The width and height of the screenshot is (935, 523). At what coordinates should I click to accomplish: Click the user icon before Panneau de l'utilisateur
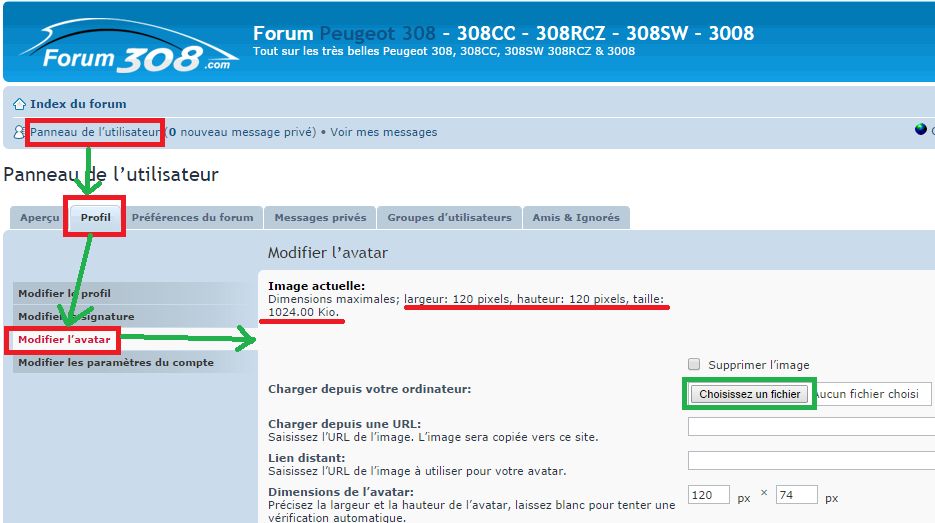(x=19, y=132)
